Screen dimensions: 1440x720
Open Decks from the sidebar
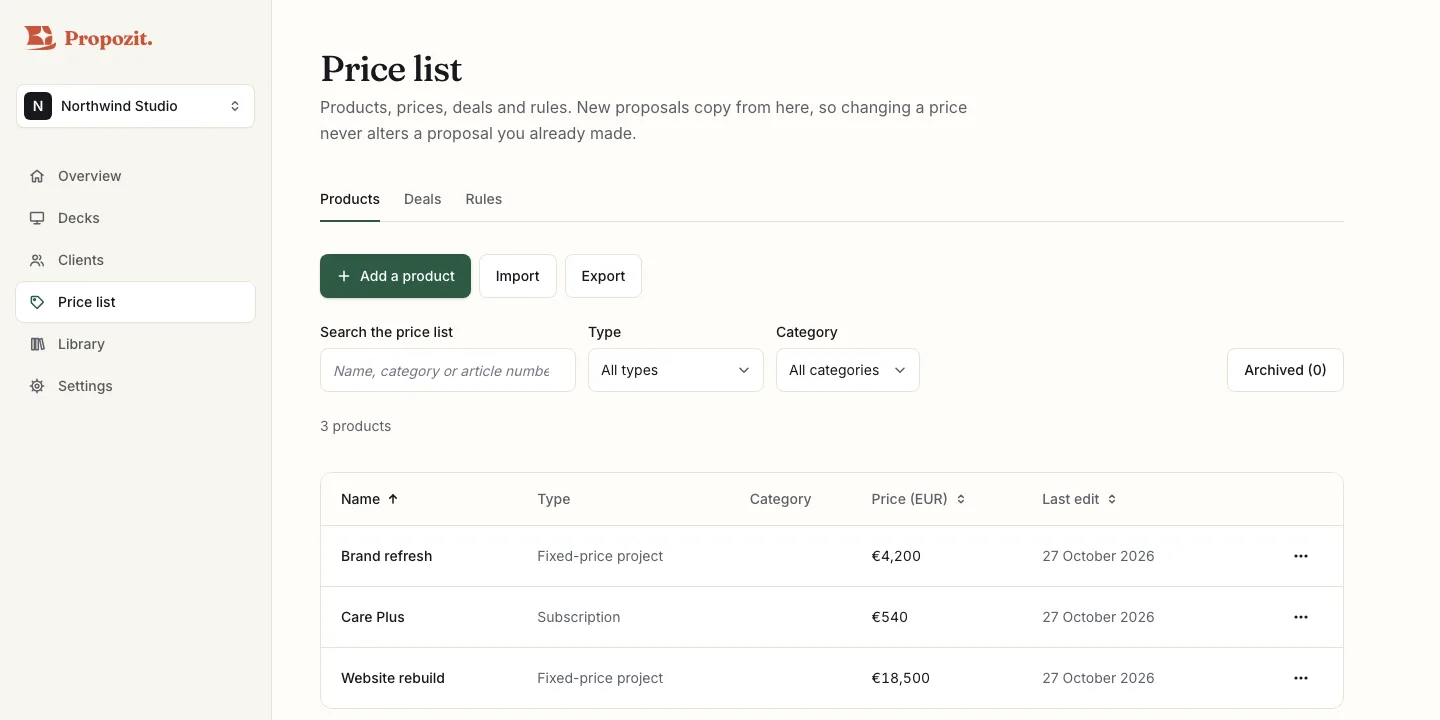(x=135, y=218)
